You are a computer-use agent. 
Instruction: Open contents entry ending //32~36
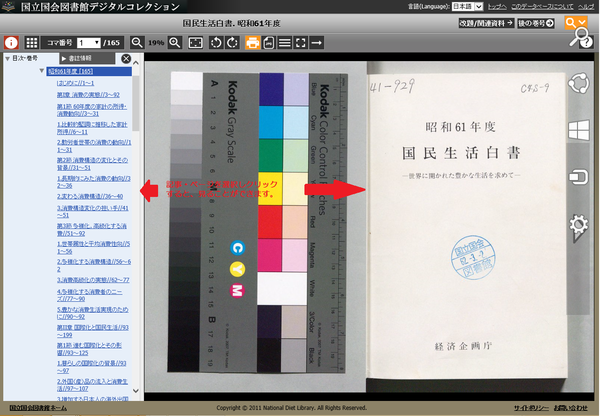(x=93, y=182)
